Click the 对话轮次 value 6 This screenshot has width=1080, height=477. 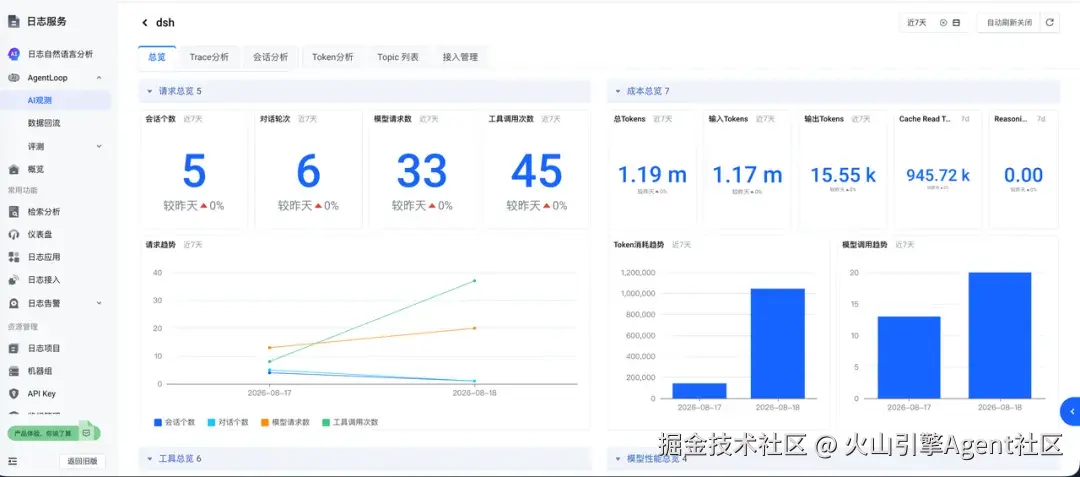(x=309, y=171)
